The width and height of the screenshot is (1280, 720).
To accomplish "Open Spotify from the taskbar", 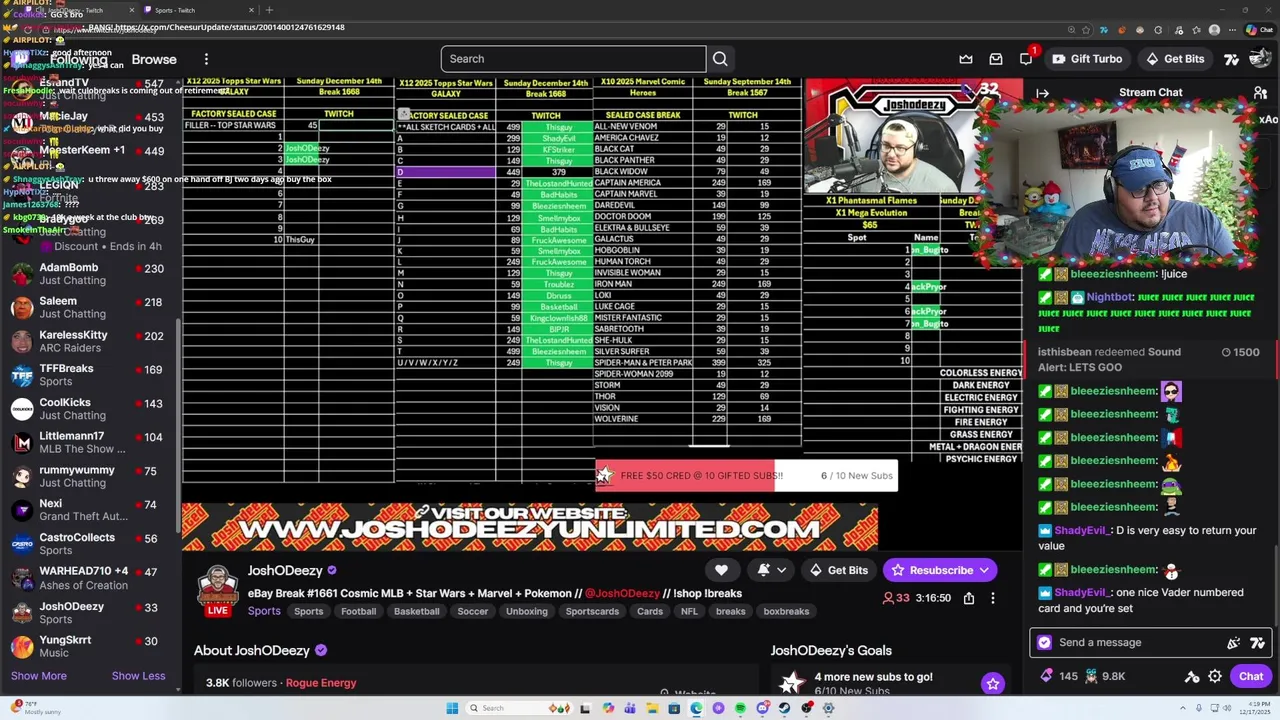I will click(740, 708).
